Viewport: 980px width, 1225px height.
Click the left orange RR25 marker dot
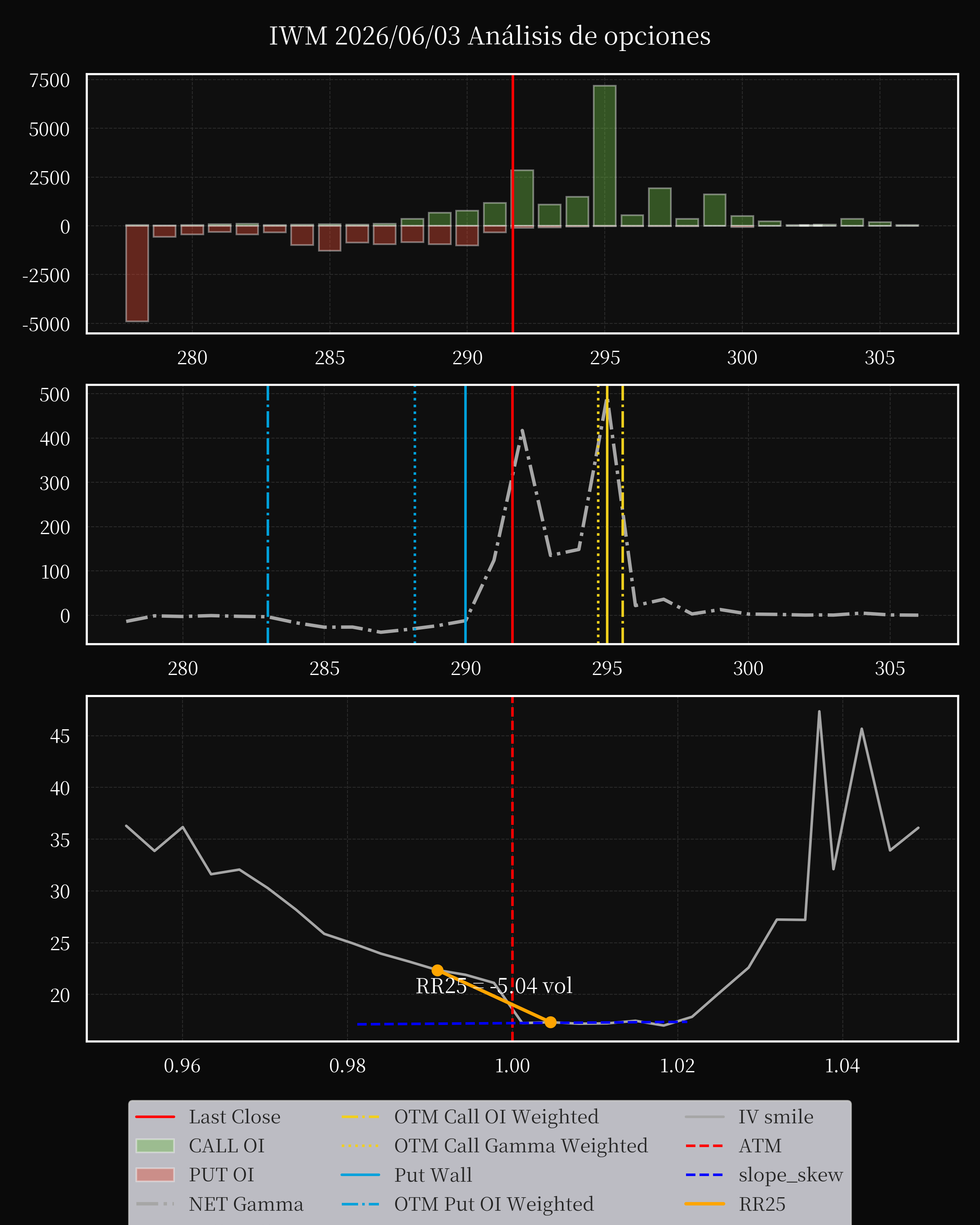437,971
